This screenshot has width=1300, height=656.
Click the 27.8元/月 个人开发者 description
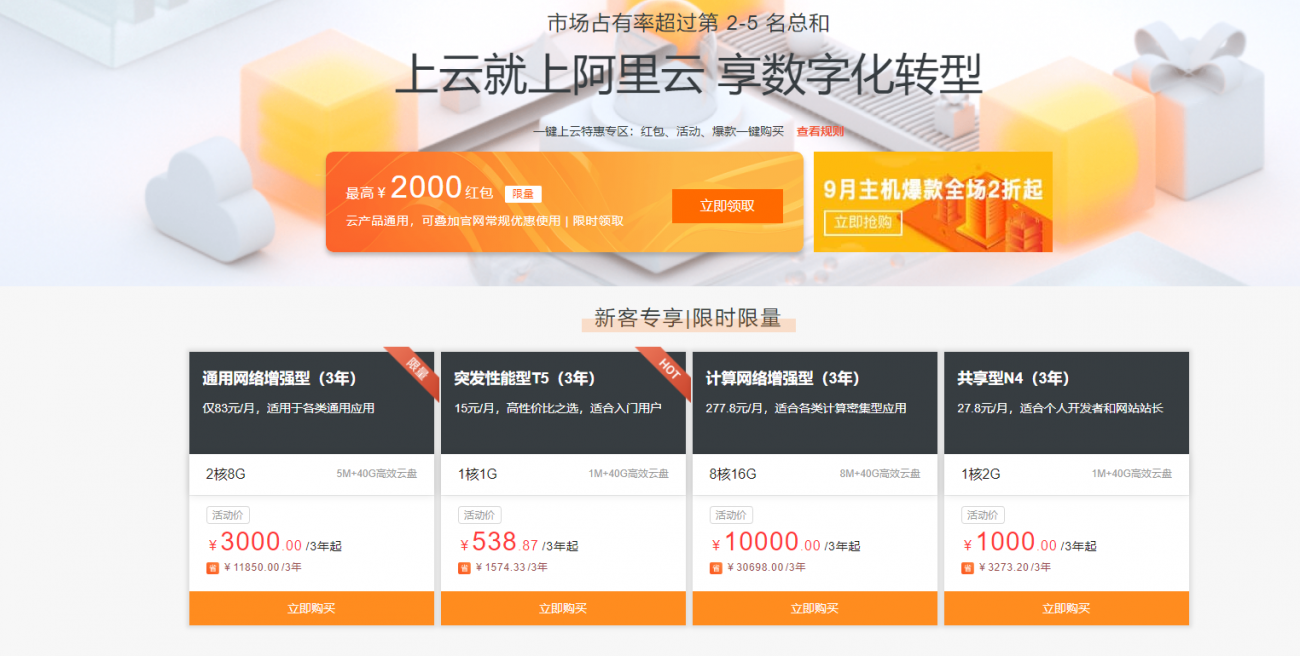(x=1060, y=408)
